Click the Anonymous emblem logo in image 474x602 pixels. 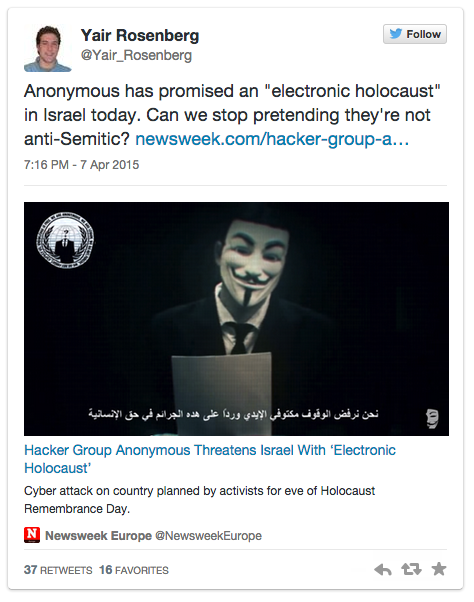tap(65, 240)
